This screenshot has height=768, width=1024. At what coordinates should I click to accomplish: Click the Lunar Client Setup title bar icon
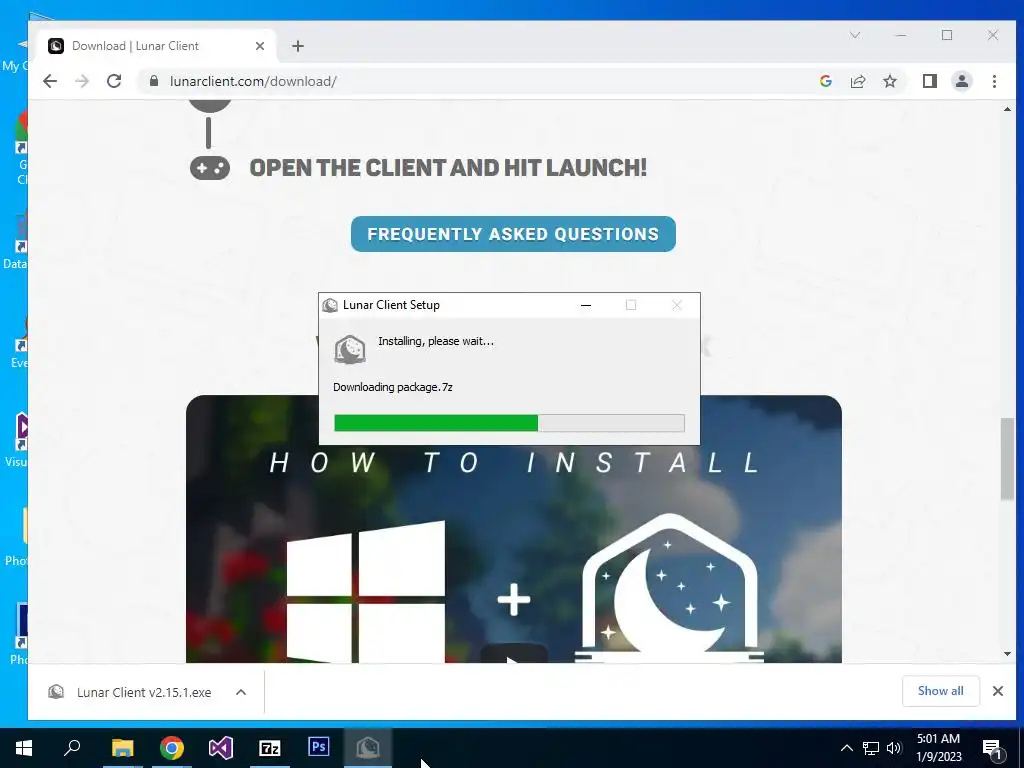coord(330,305)
